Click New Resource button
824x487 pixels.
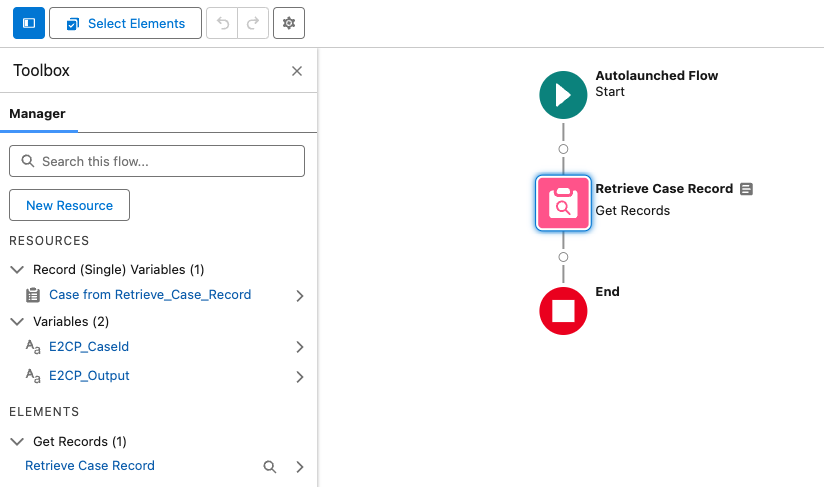[69, 205]
